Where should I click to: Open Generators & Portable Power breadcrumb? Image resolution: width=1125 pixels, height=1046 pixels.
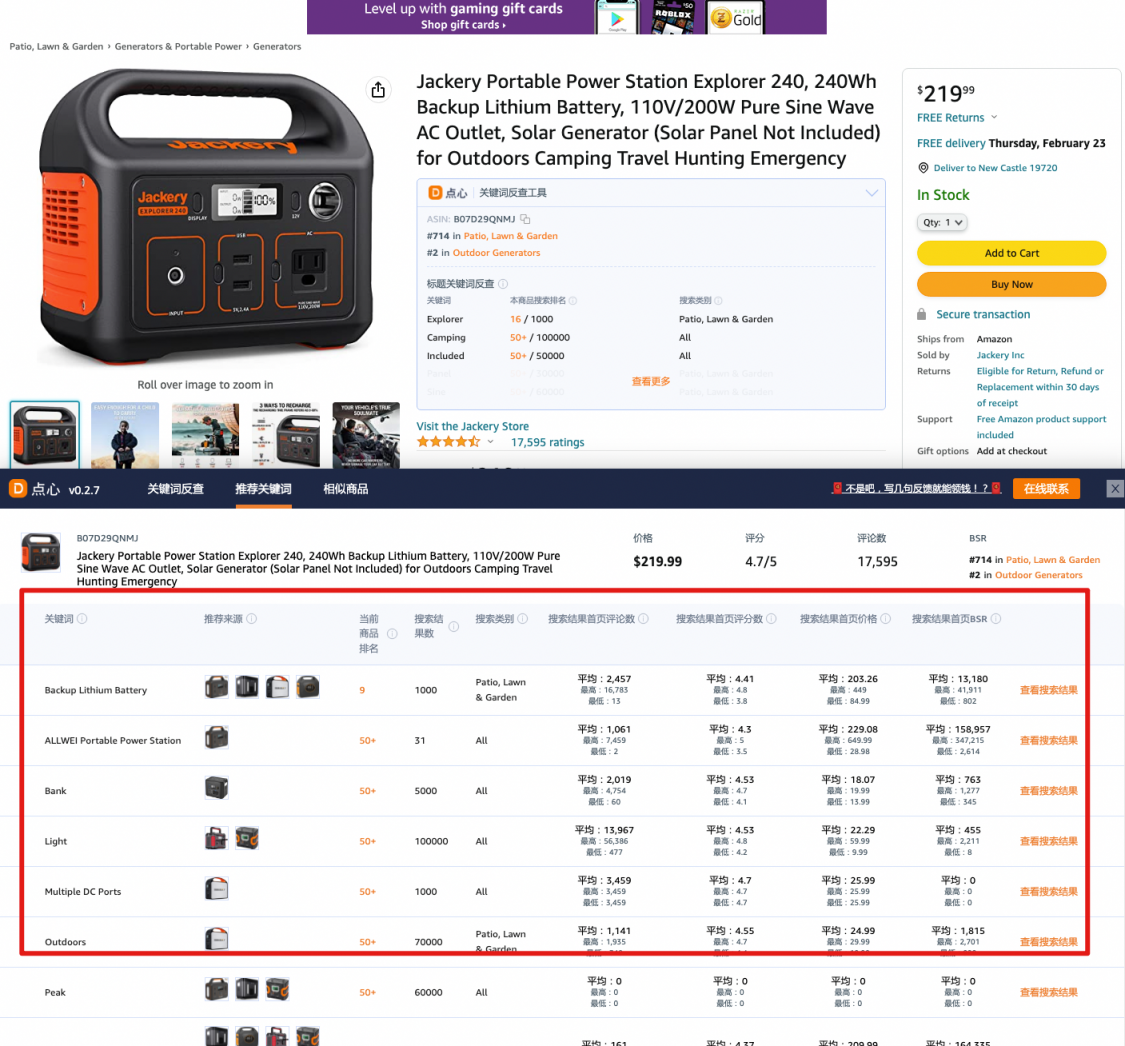[178, 47]
